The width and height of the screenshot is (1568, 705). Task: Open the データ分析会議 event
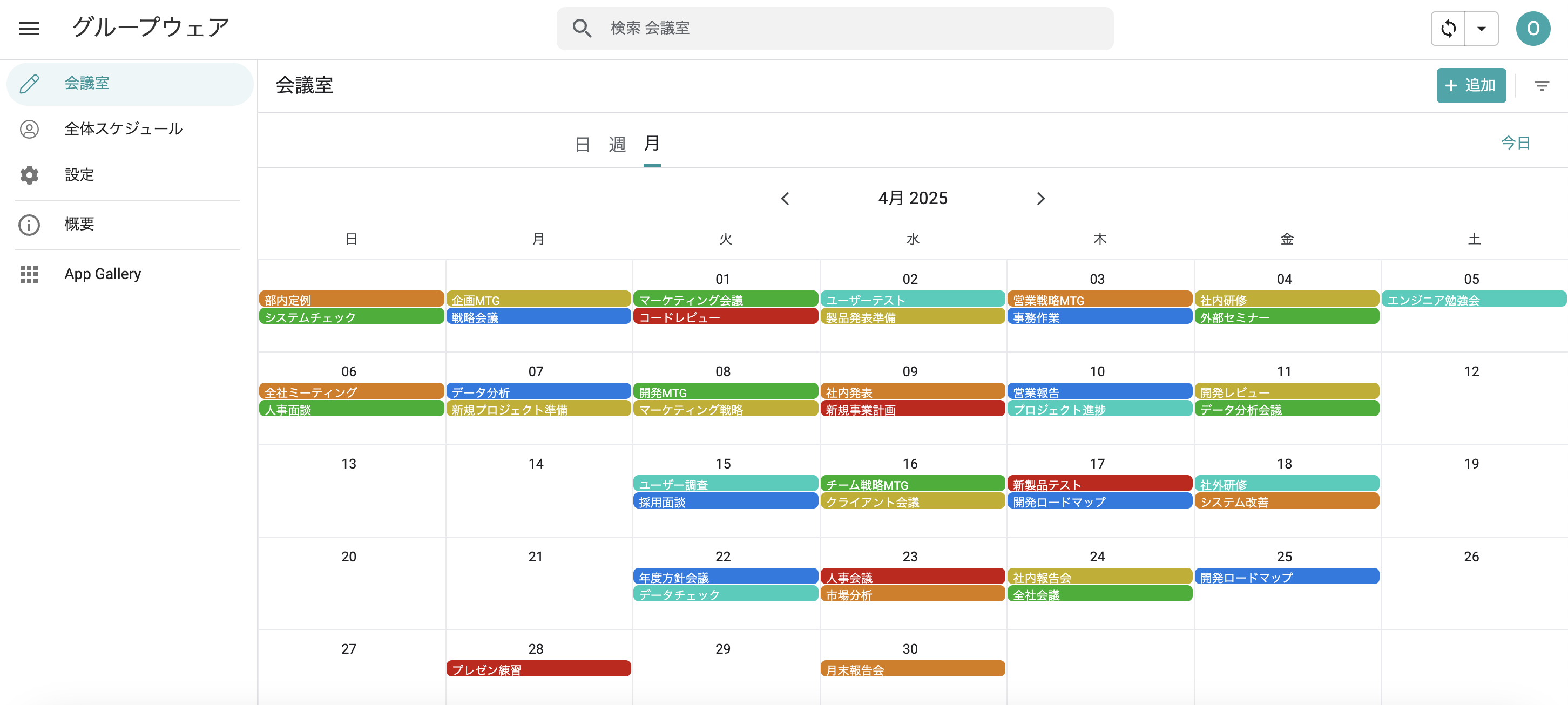coord(1287,409)
